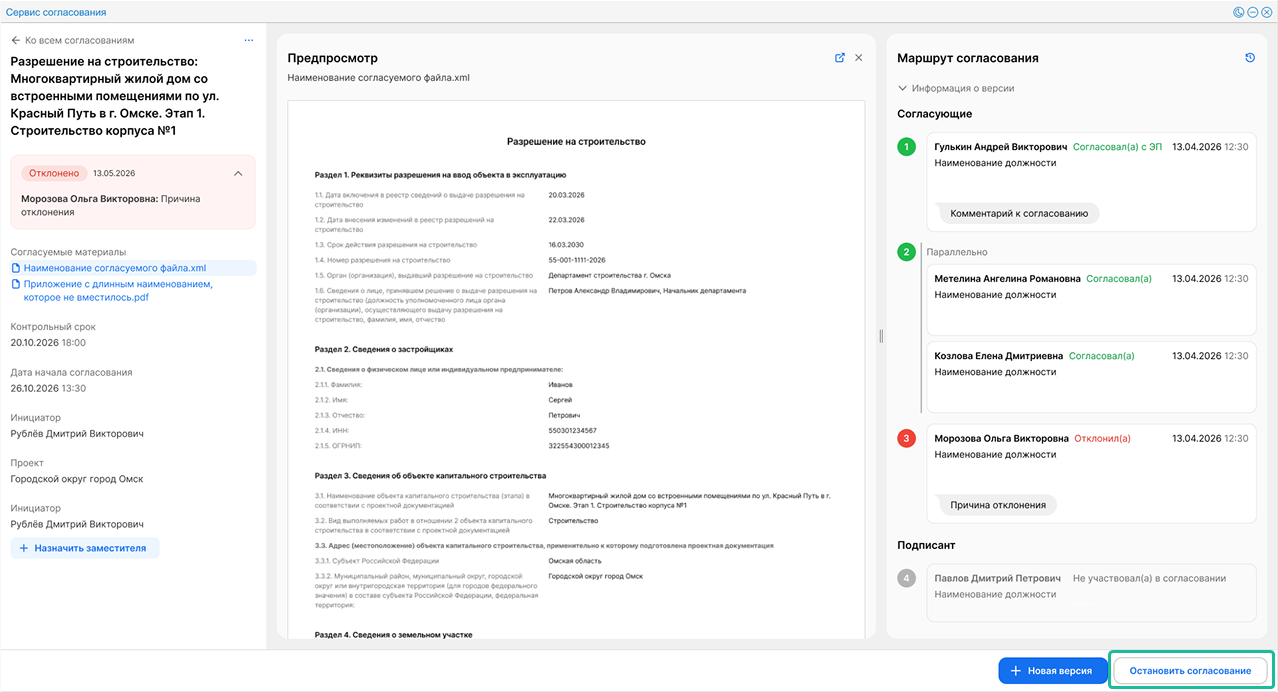Click the Отклонено status badge
1278x692 pixels.
[54, 173]
